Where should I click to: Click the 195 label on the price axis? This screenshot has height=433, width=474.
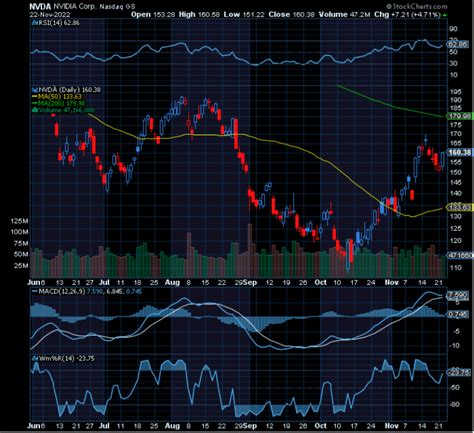[456, 92]
